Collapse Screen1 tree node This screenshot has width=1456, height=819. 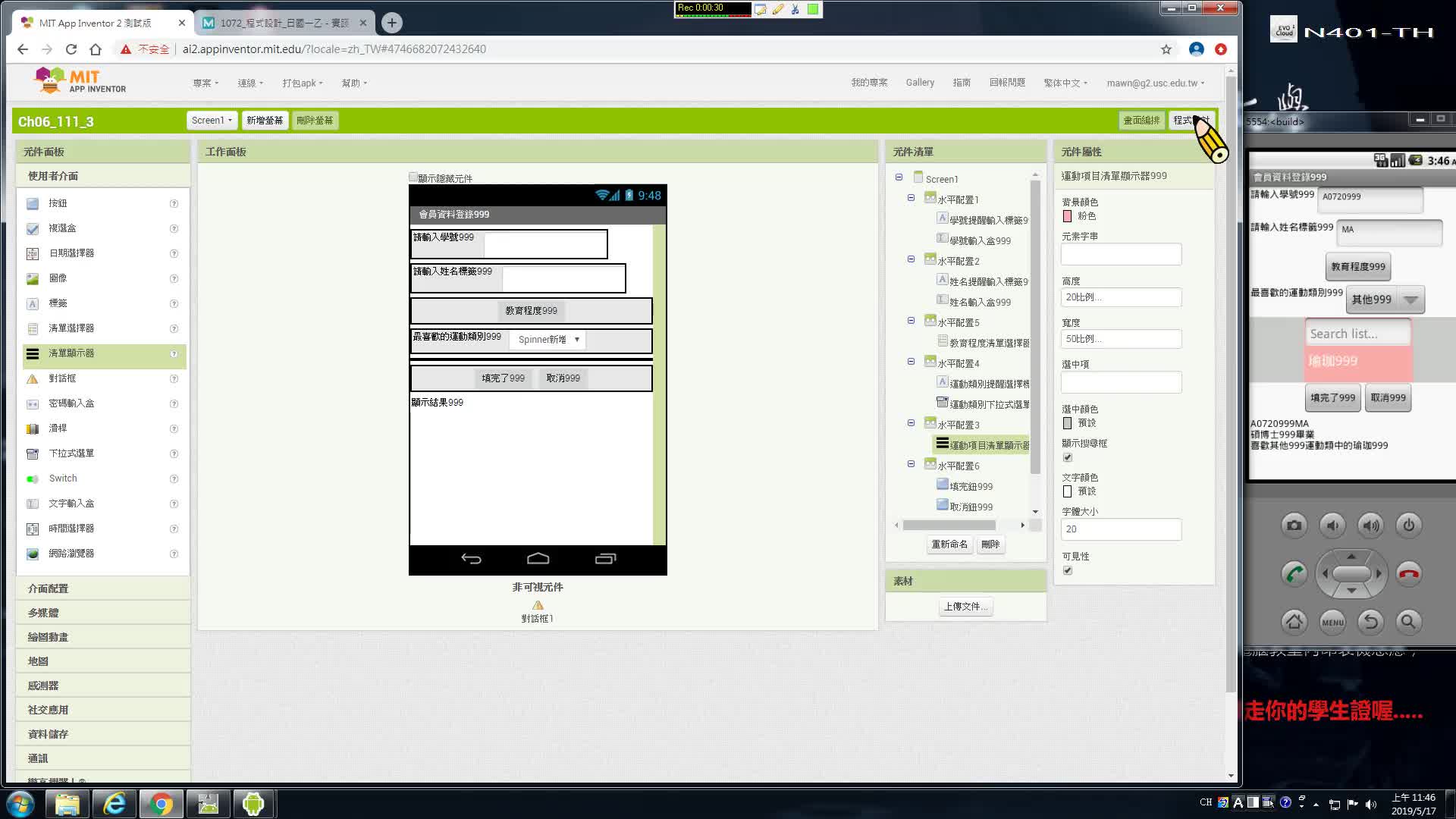899,177
